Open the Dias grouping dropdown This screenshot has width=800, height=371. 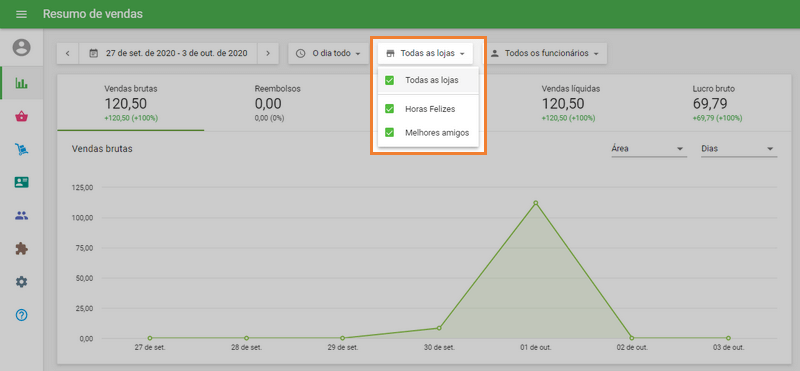coord(739,149)
